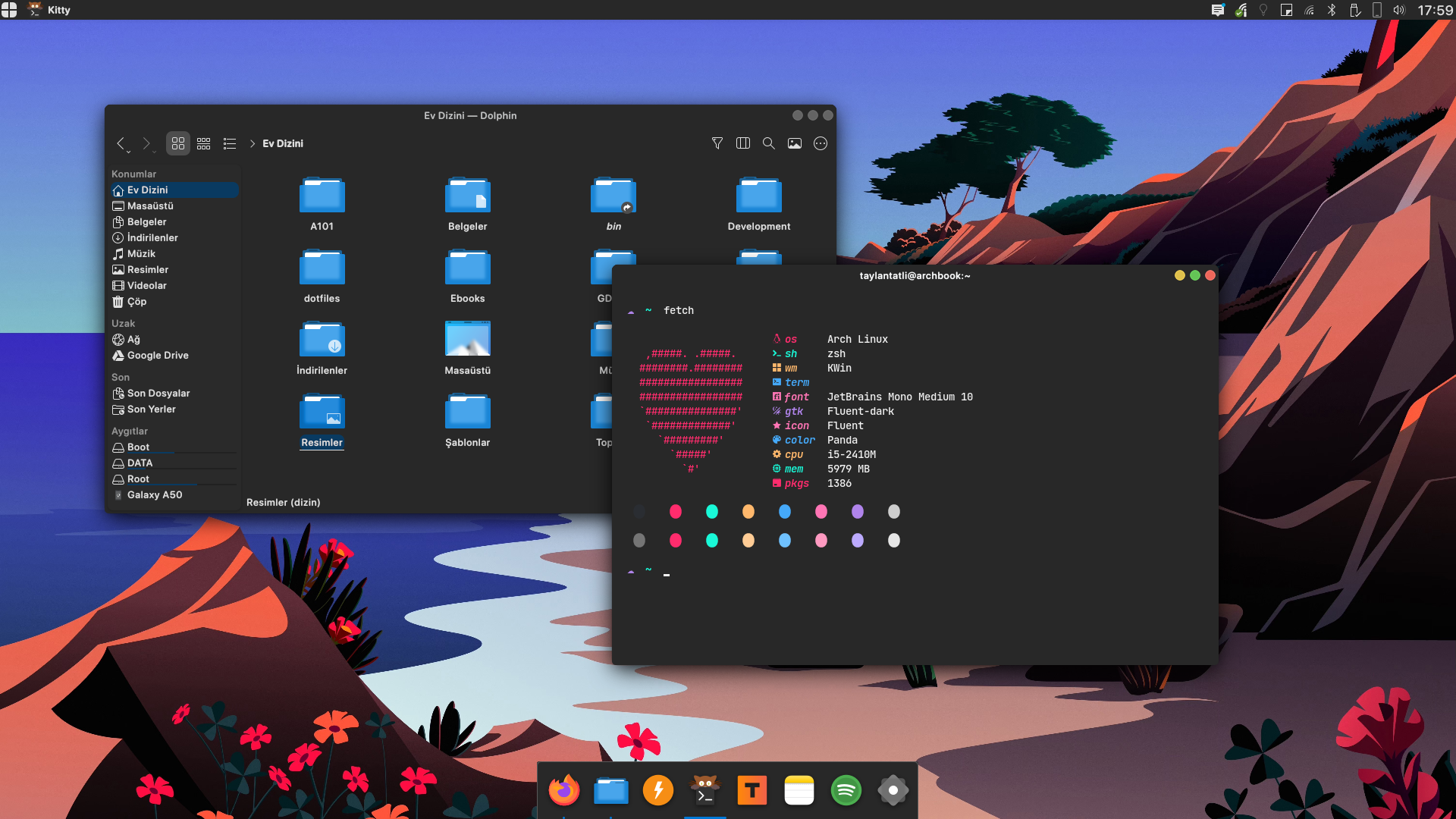Open Çöp trash in the sidebar

coord(174,302)
